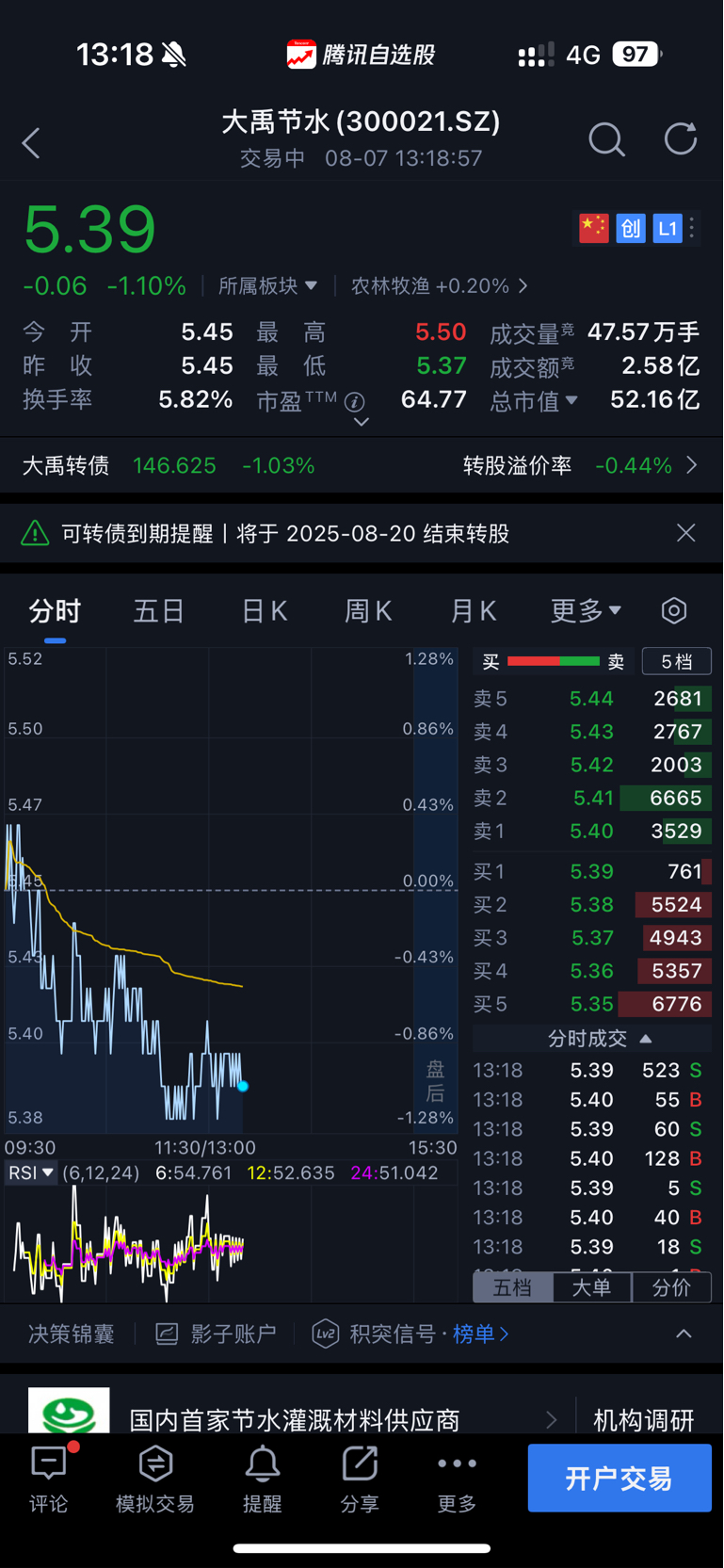Select 买3 bid row at 5.37
Viewport: 724px width, 1568px height.
pyautogui.click(x=592, y=937)
